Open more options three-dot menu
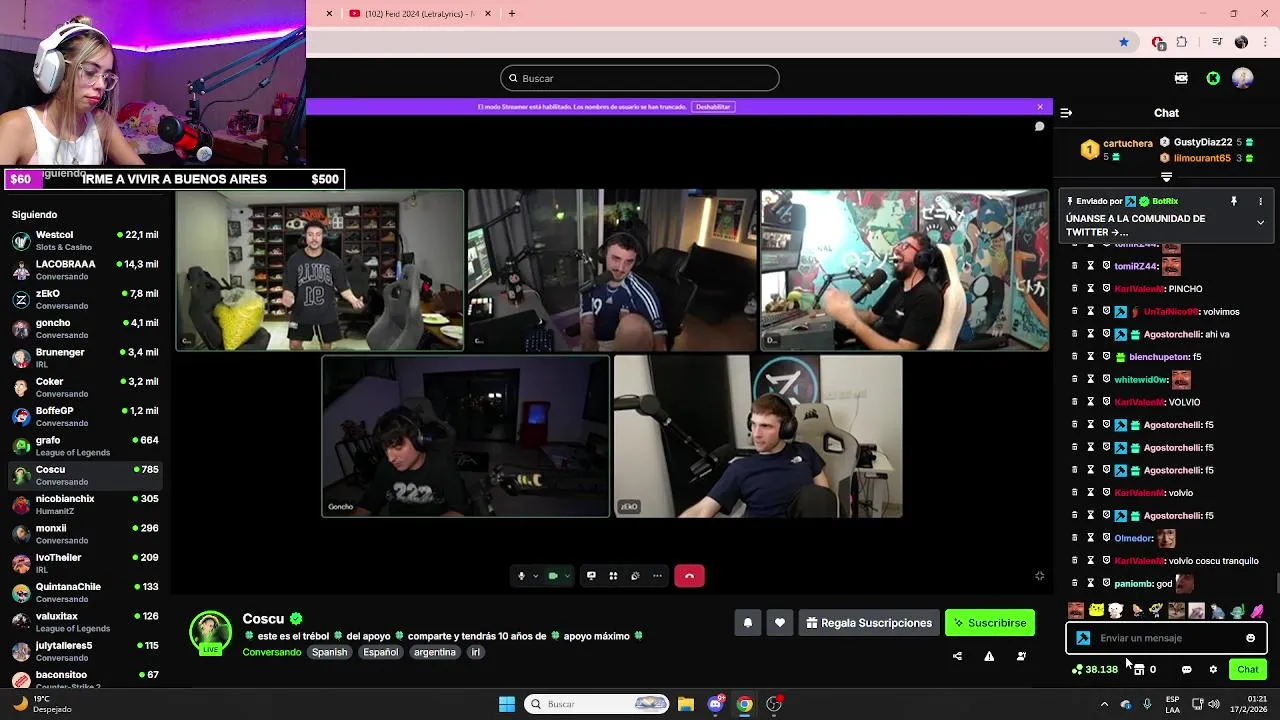The width and height of the screenshot is (1280, 720). (657, 576)
